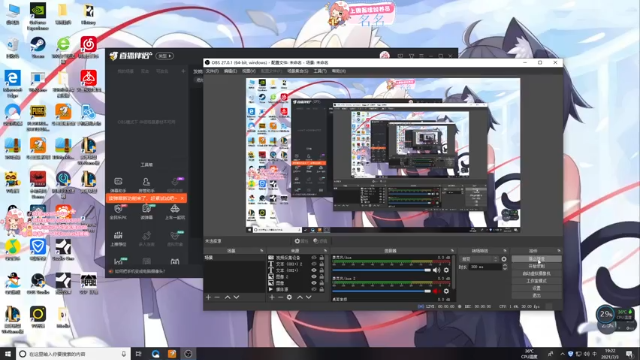This screenshot has height=360, width=640.
Task: Adjust the transition duration stepper arrows
Action: tap(505, 267)
